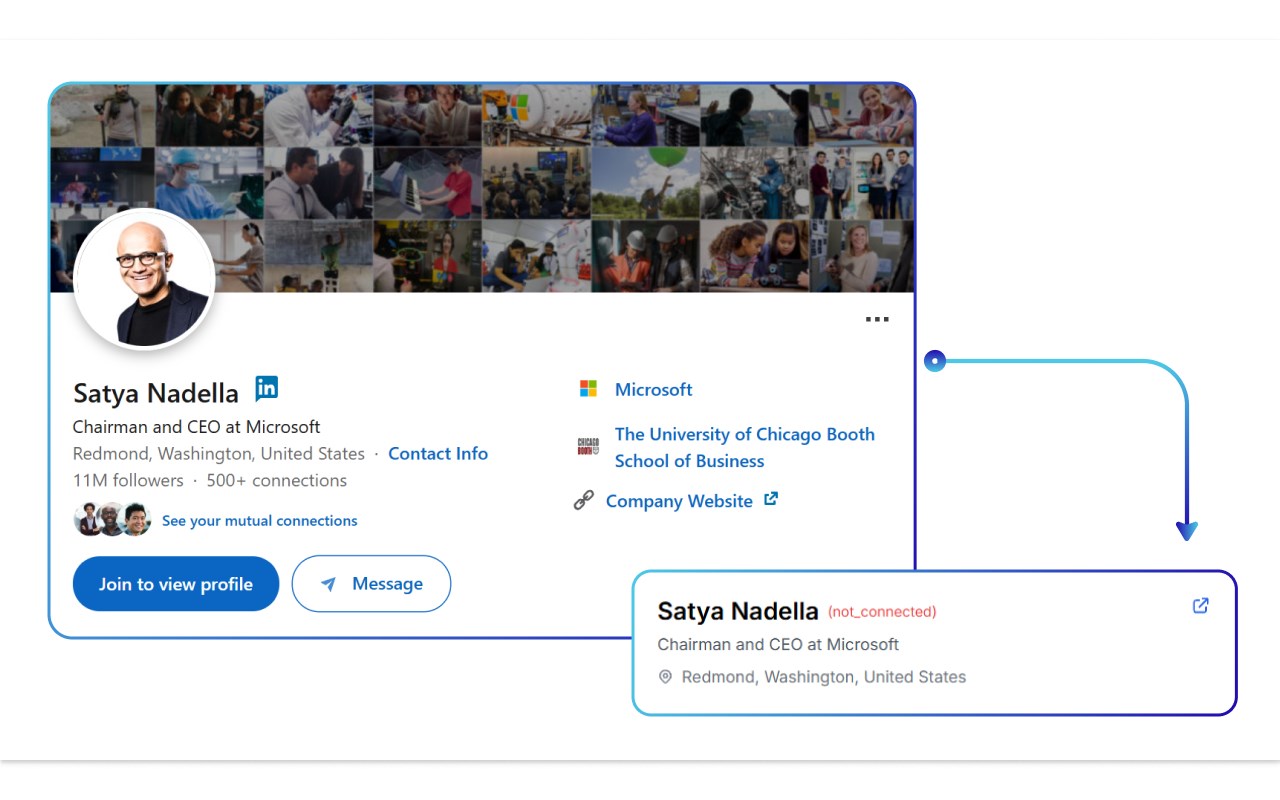Click Satya Nadella name in the lower card

point(738,611)
